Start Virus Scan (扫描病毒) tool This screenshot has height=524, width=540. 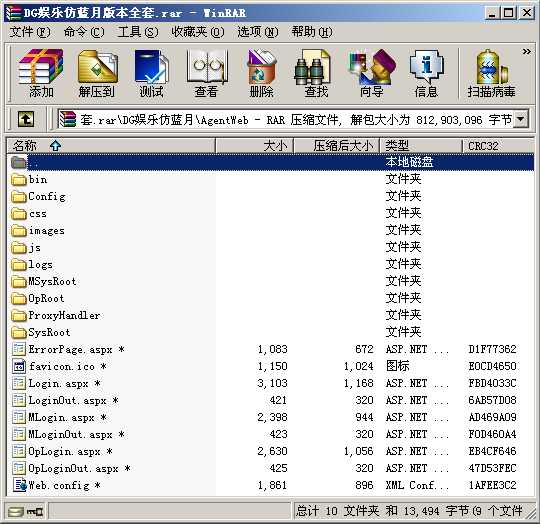click(x=491, y=73)
